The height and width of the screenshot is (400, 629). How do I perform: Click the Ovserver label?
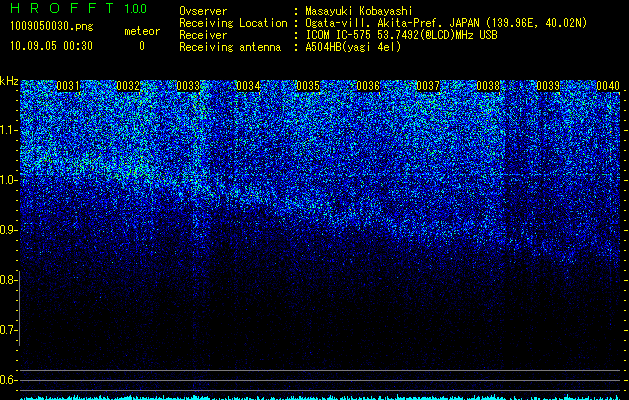coord(203,11)
